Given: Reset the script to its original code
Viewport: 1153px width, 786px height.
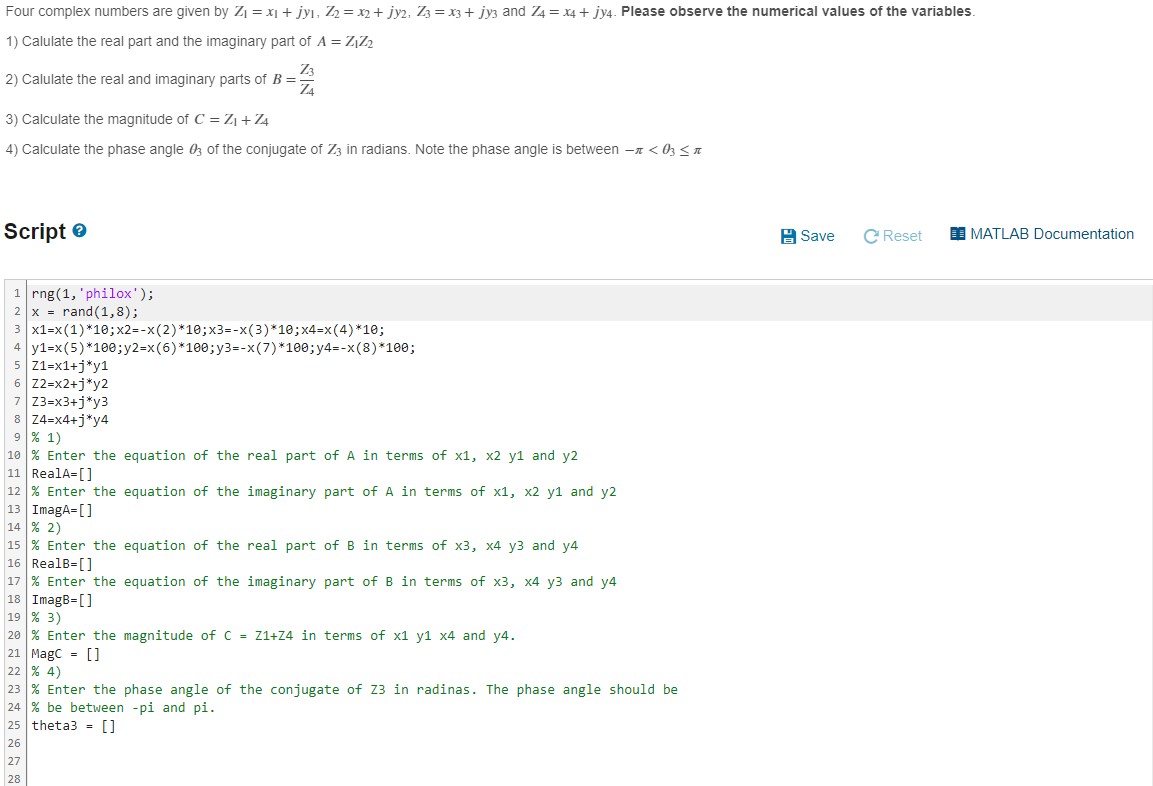Looking at the screenshot, I should tap(893, 236).
